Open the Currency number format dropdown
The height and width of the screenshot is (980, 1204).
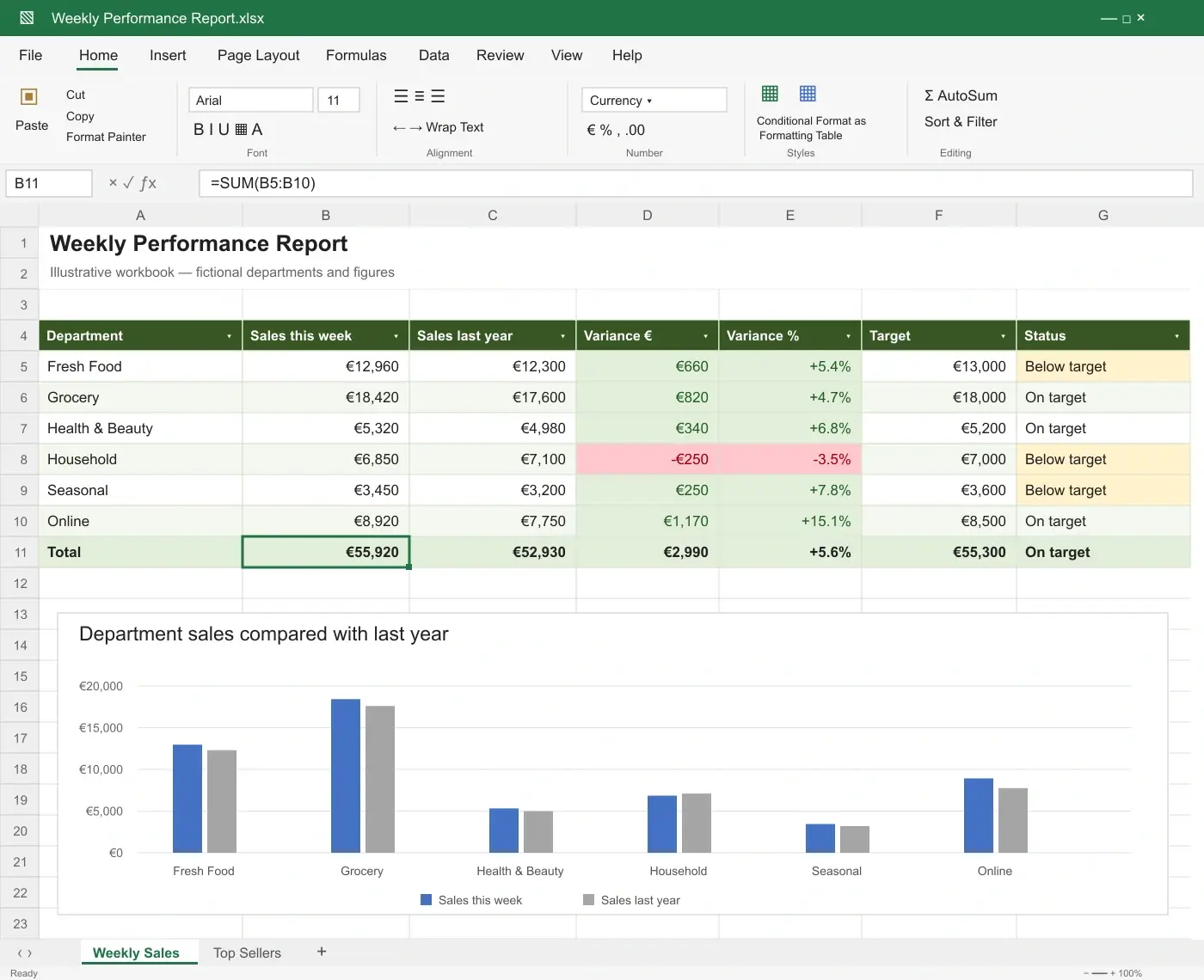[x=654, y=100]
